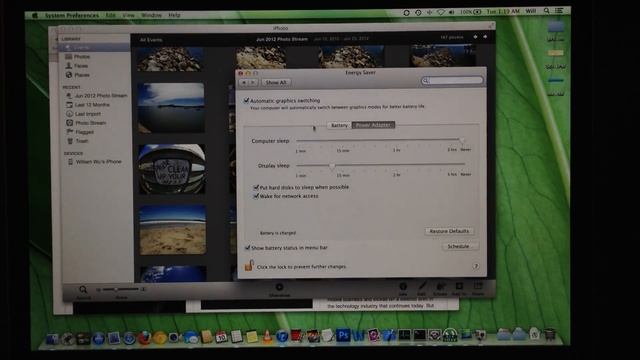Go to next event arrow in iPhoto
Image resolution: width=640 pixels, height=360 pixels.
[x=485, y=37]
